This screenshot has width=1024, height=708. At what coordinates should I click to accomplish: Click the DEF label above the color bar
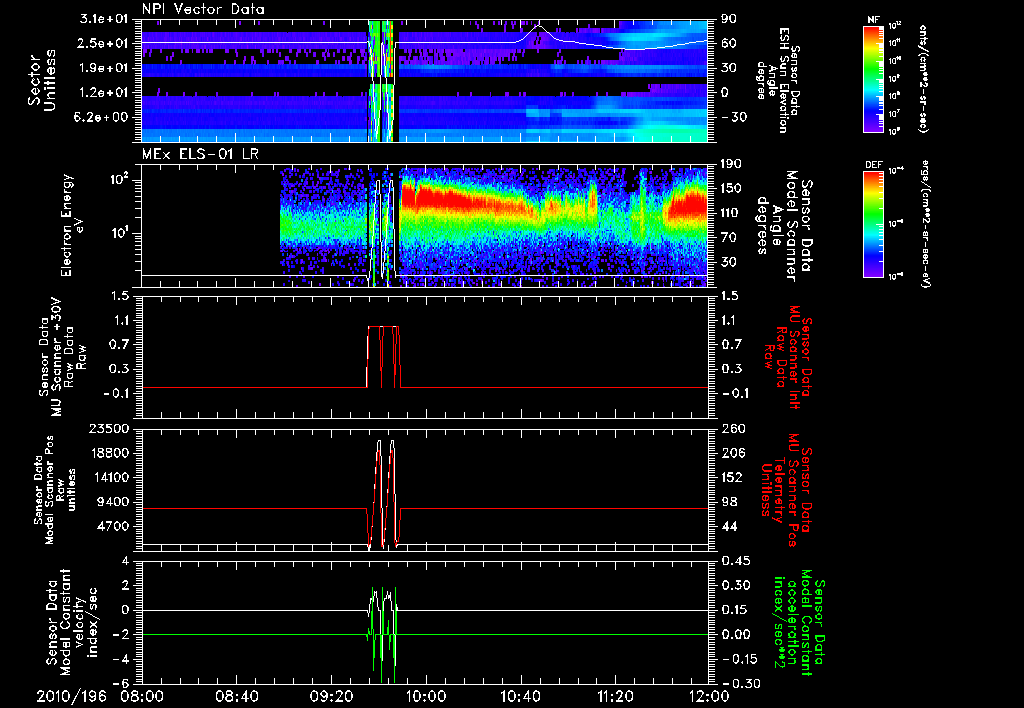[x=873, y=165]
